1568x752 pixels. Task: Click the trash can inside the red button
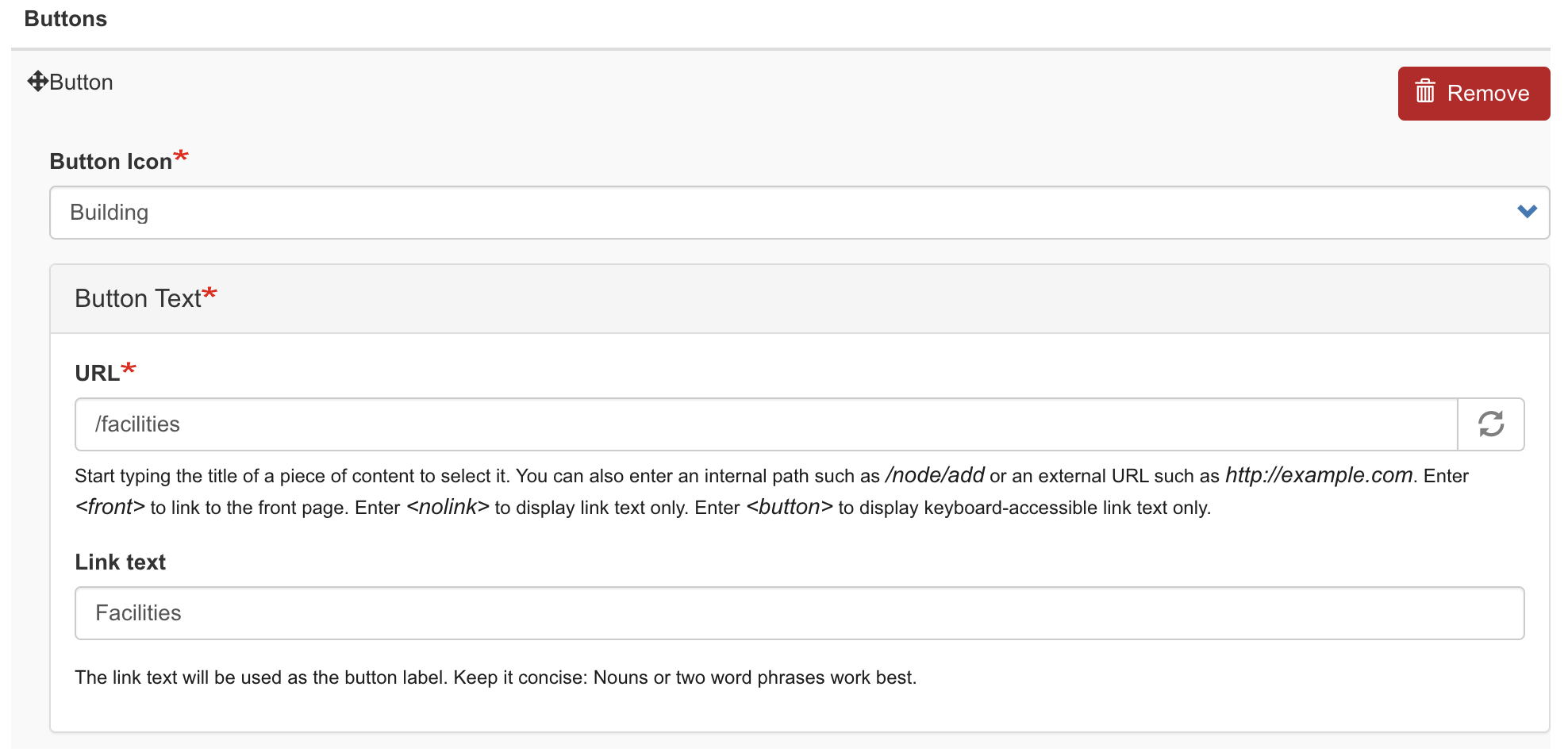[1424, 92]
